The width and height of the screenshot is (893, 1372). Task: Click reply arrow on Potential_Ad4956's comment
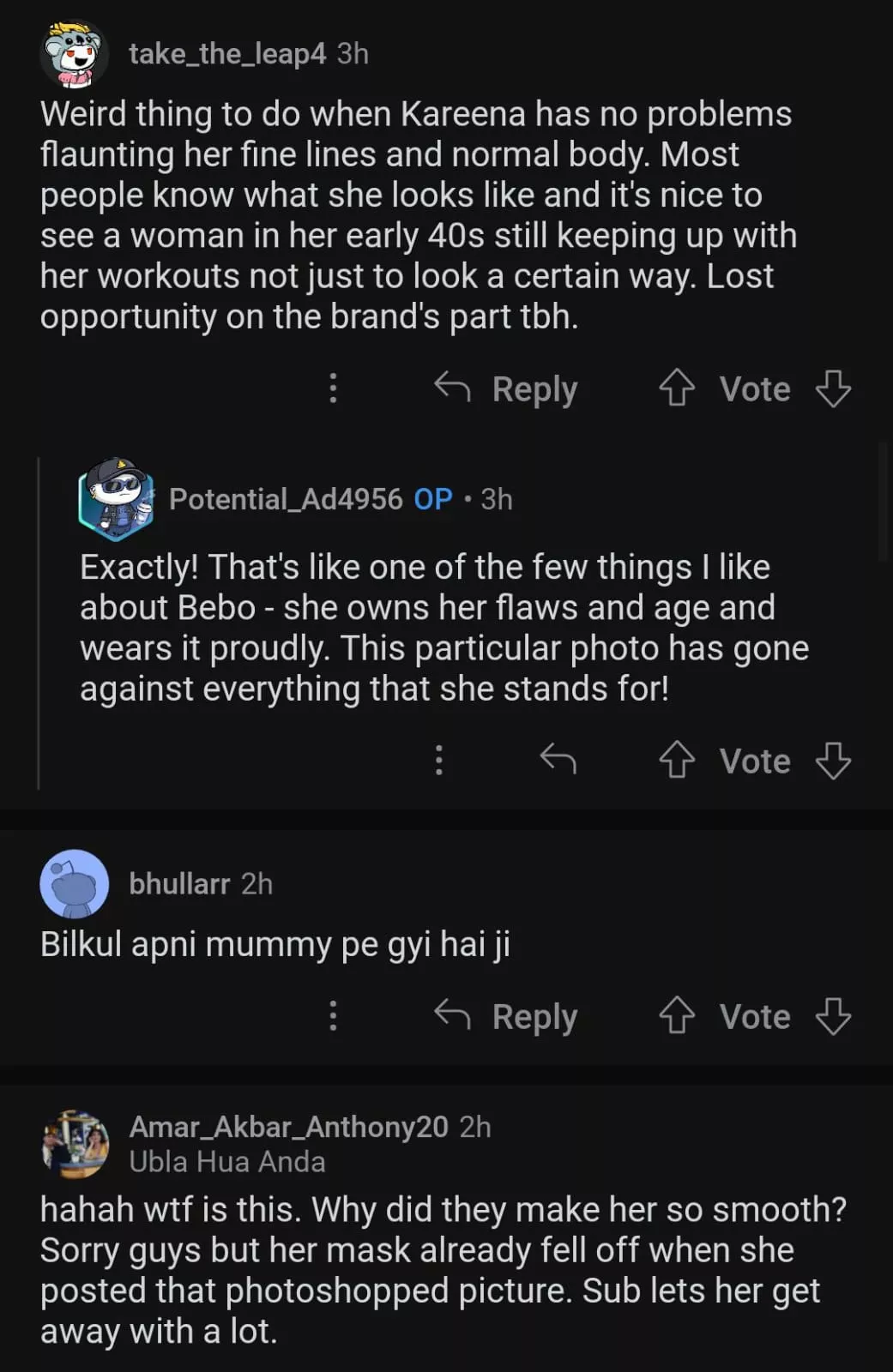(x=558, y=760)
